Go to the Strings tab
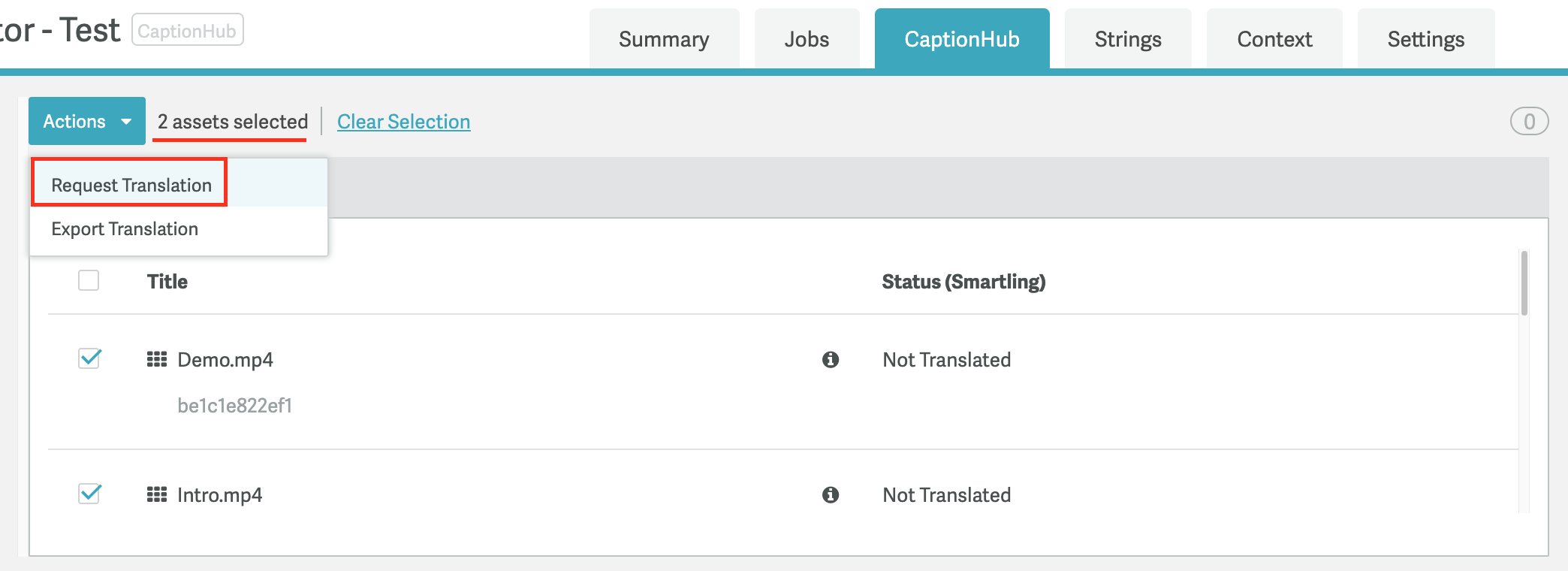The width and height of the screenshot is (1568, 571). tap(1128, 39)
